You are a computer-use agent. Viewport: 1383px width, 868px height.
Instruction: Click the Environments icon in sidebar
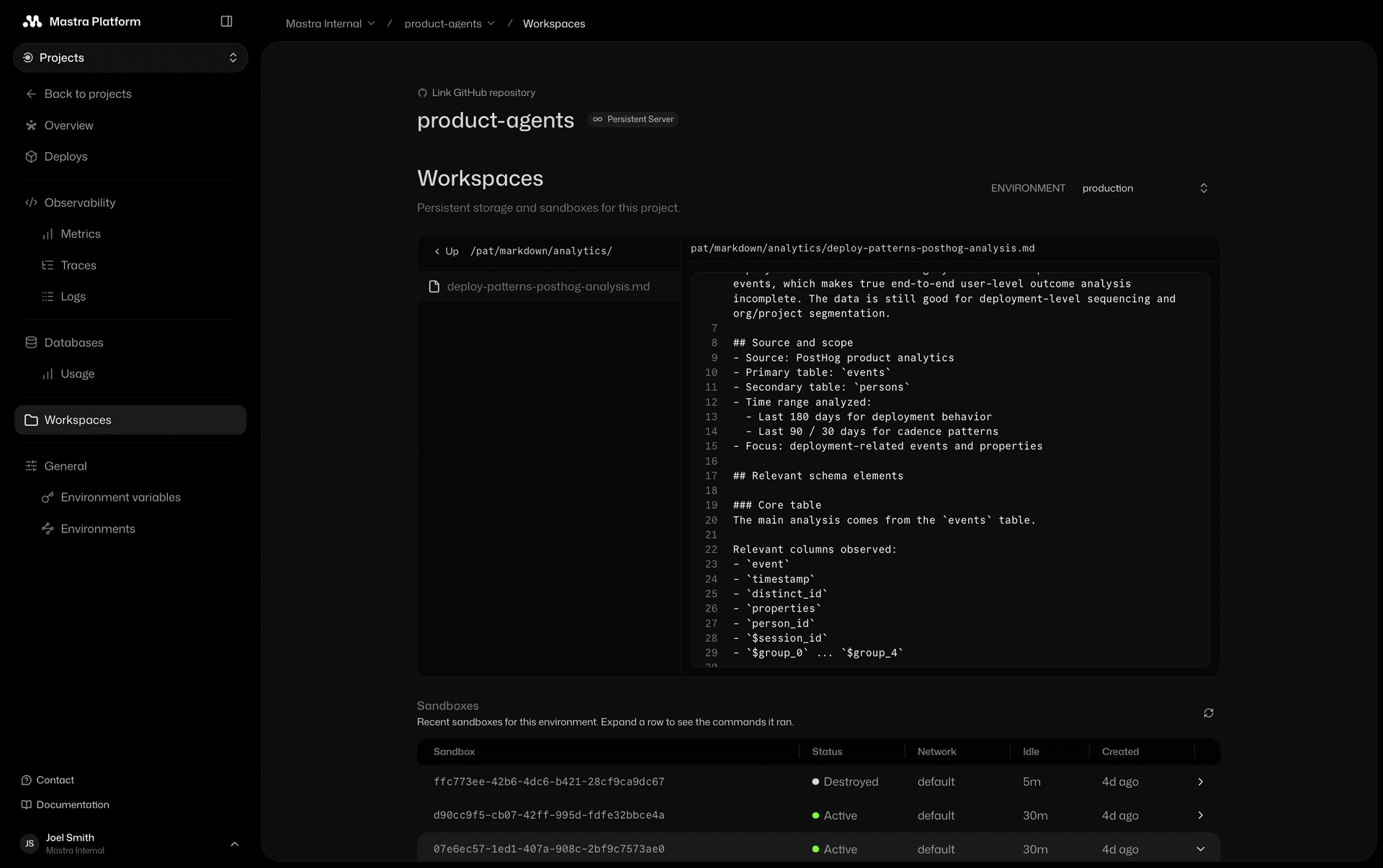pyautogui.click(x=48, y=529)
